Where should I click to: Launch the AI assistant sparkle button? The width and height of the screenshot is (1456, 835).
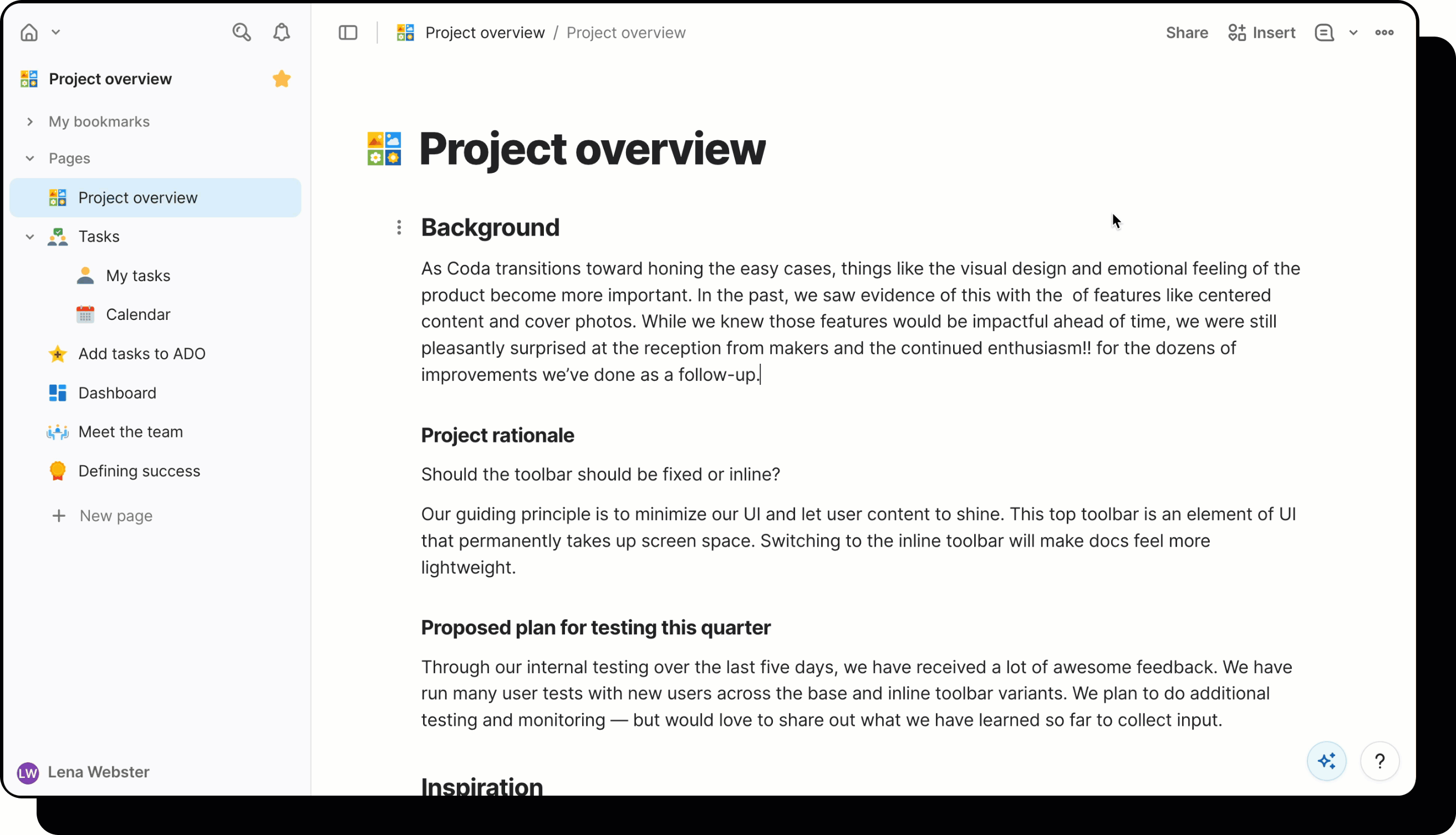[1326, 761]
